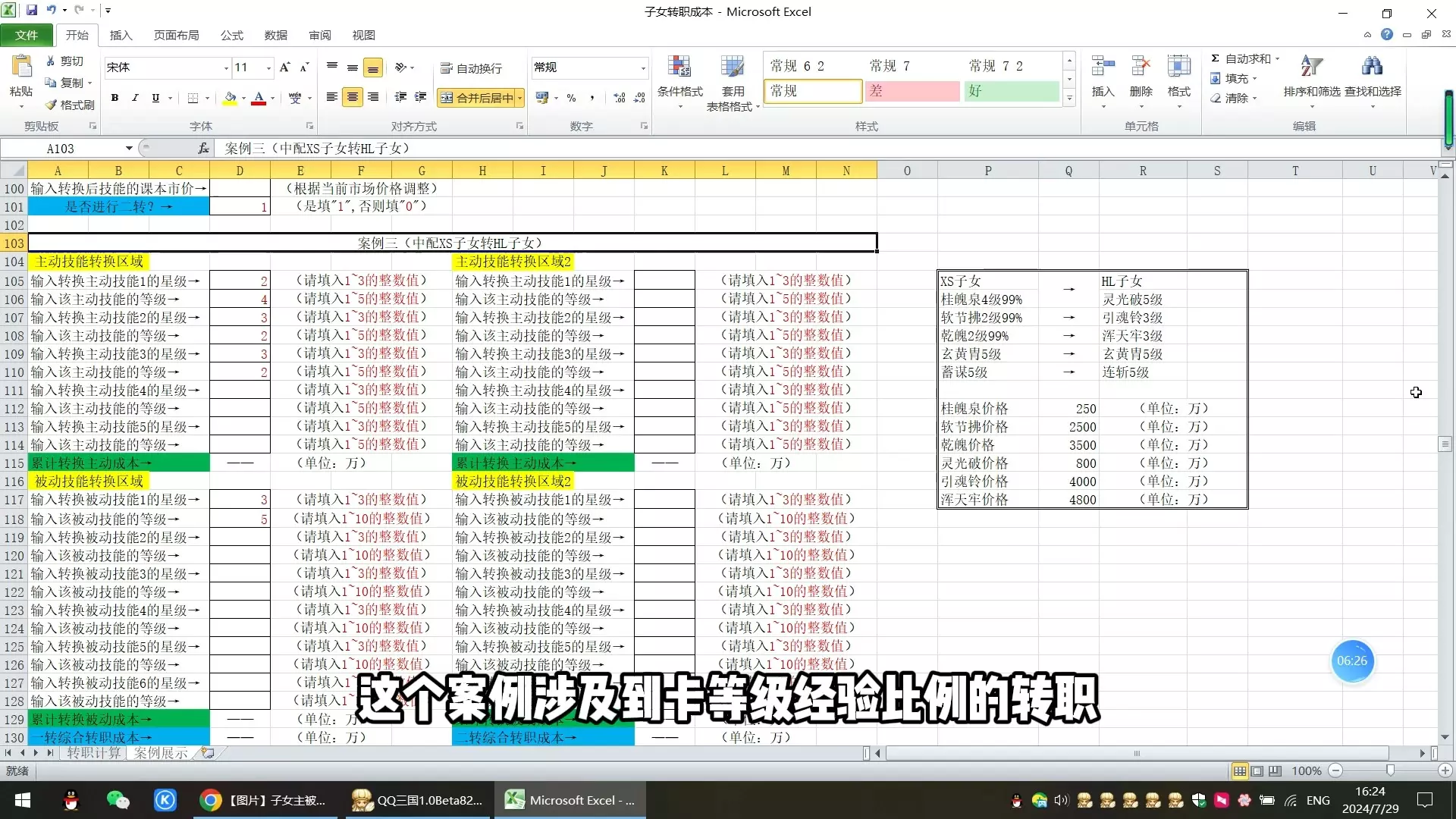Click the Insert Function fx icon

click(x=203, y=149)
